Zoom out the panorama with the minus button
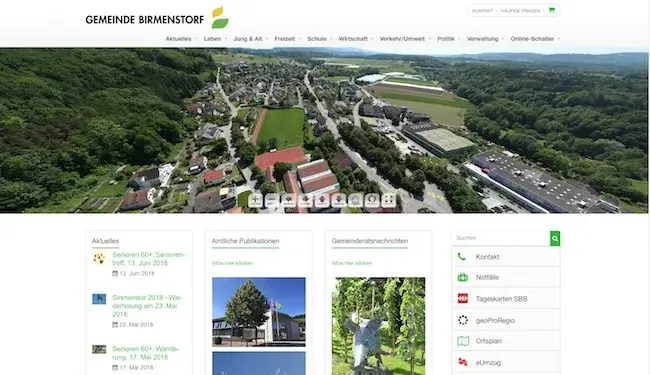This screenshot has width=650, height=375. [272, 200]
